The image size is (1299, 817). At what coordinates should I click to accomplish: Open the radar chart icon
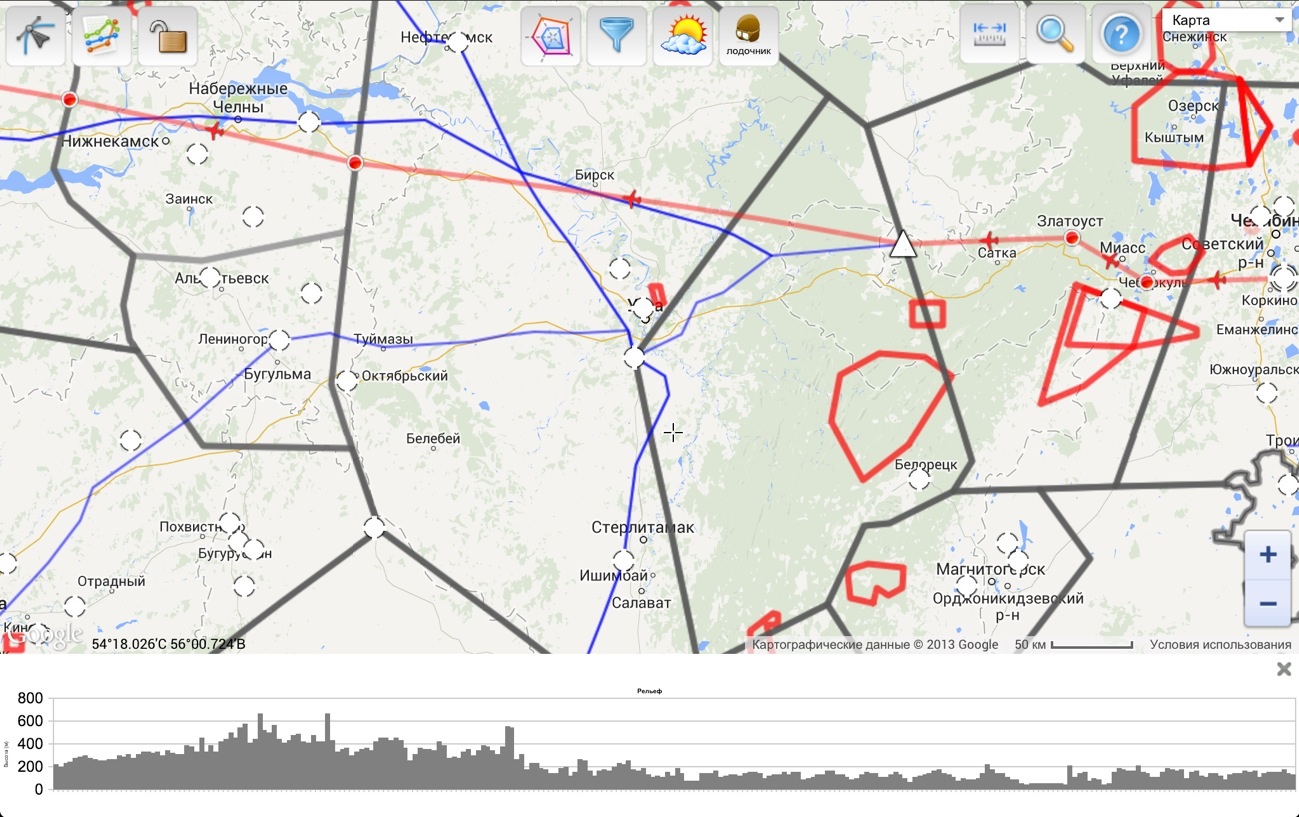(x=551, y=36)
